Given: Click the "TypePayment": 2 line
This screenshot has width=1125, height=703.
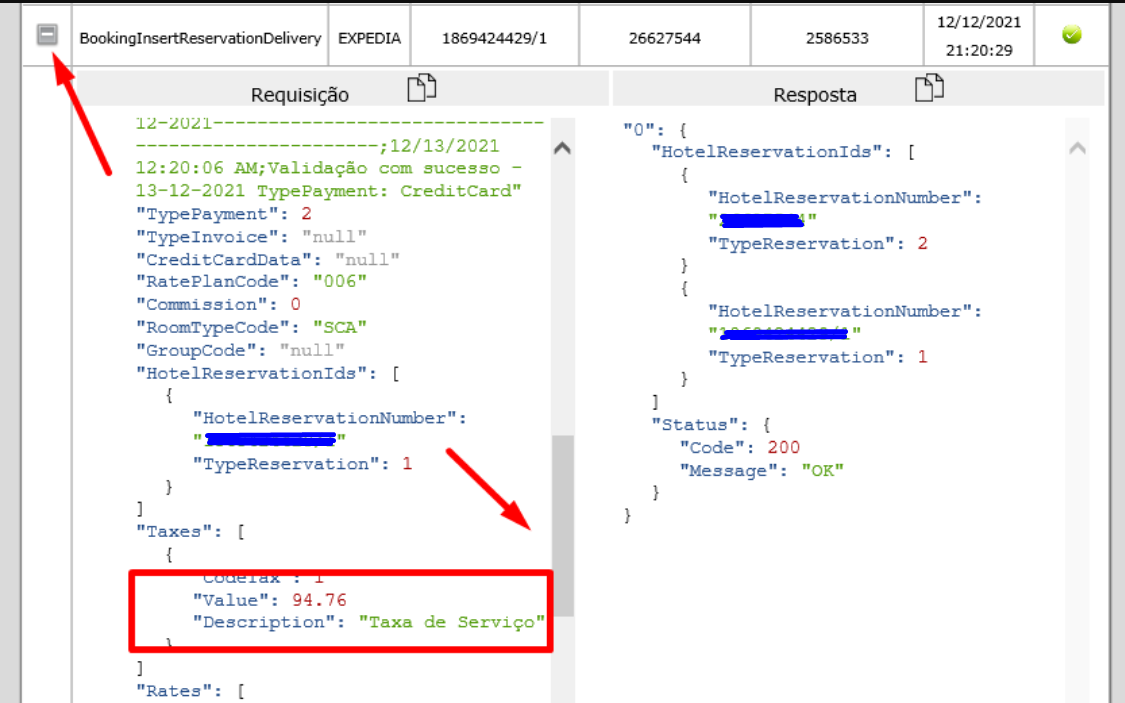Looking at the screenshot, I should [224, 214].
